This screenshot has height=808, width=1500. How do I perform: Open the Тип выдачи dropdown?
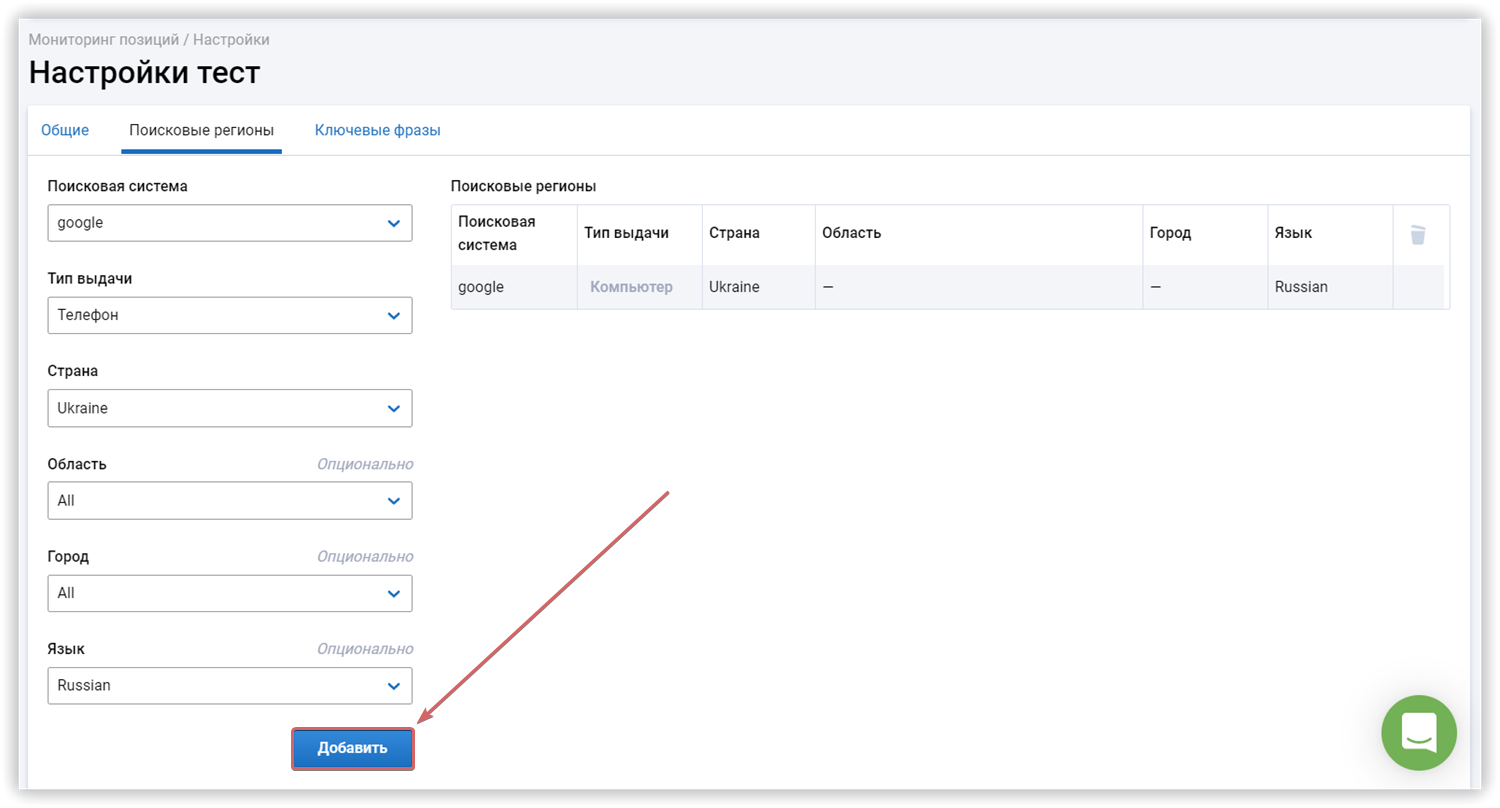[x=230, y=315]
